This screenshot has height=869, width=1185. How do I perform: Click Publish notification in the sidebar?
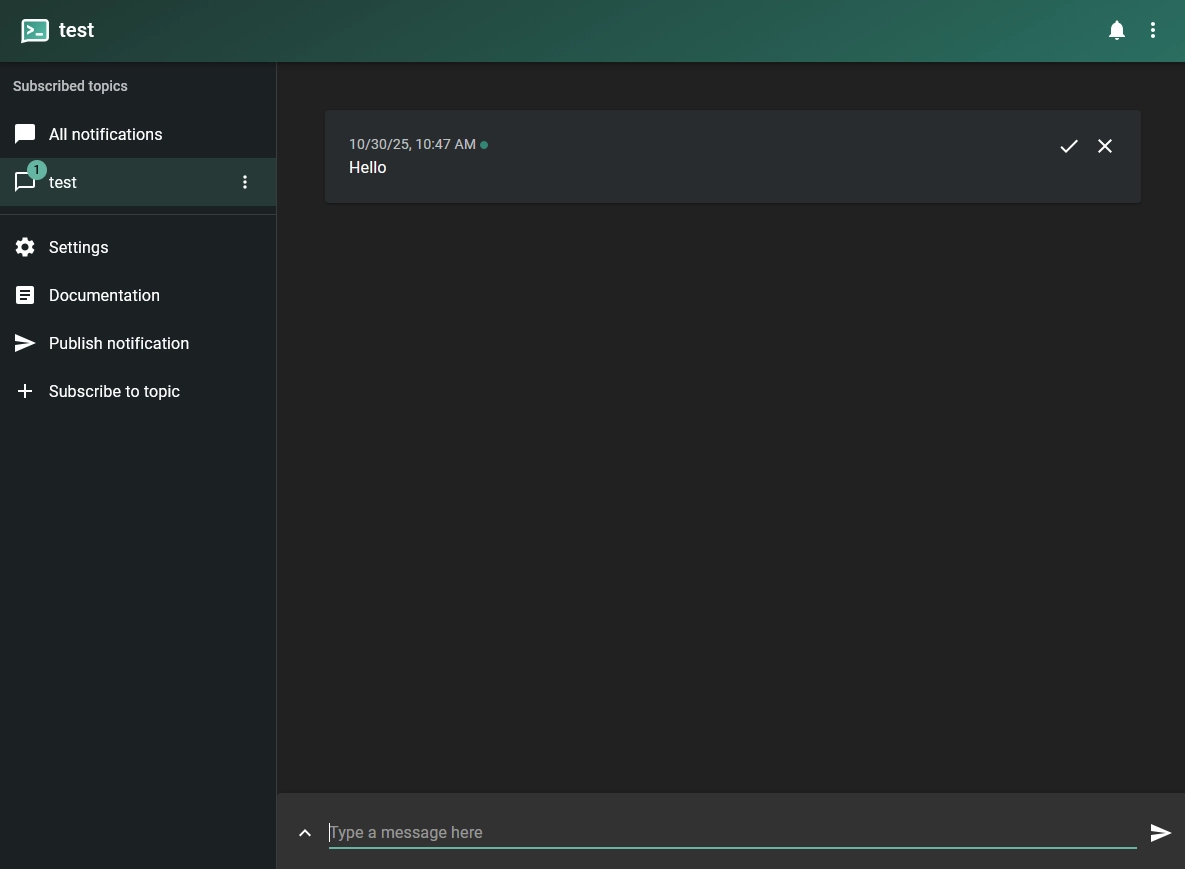coord(118,343)
